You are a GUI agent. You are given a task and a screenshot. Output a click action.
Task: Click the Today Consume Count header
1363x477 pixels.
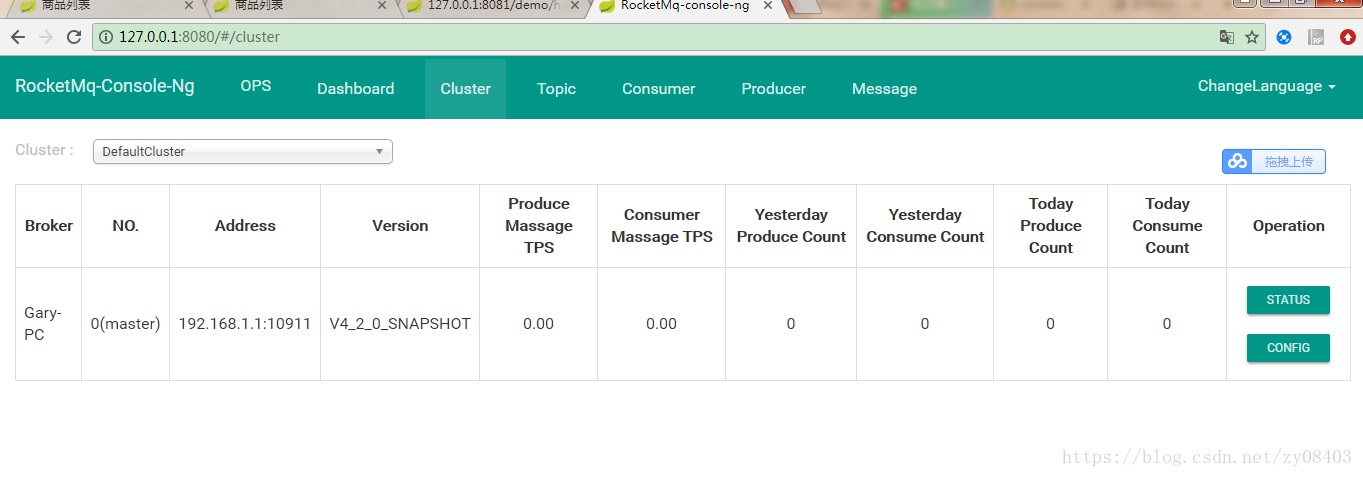[x=1167, y=226]
